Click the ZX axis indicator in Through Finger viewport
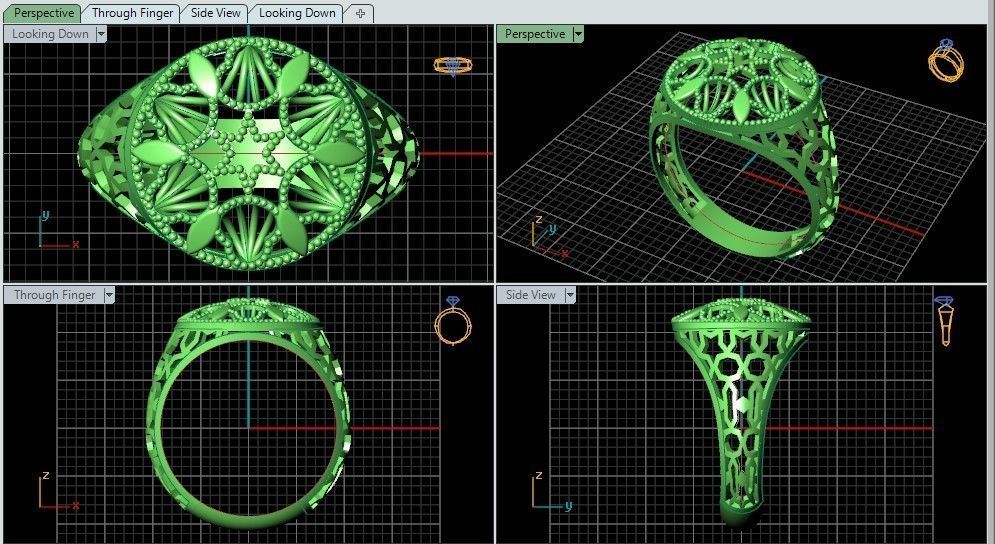The height and width of the screenshot is (544, 995). (58, 491)
